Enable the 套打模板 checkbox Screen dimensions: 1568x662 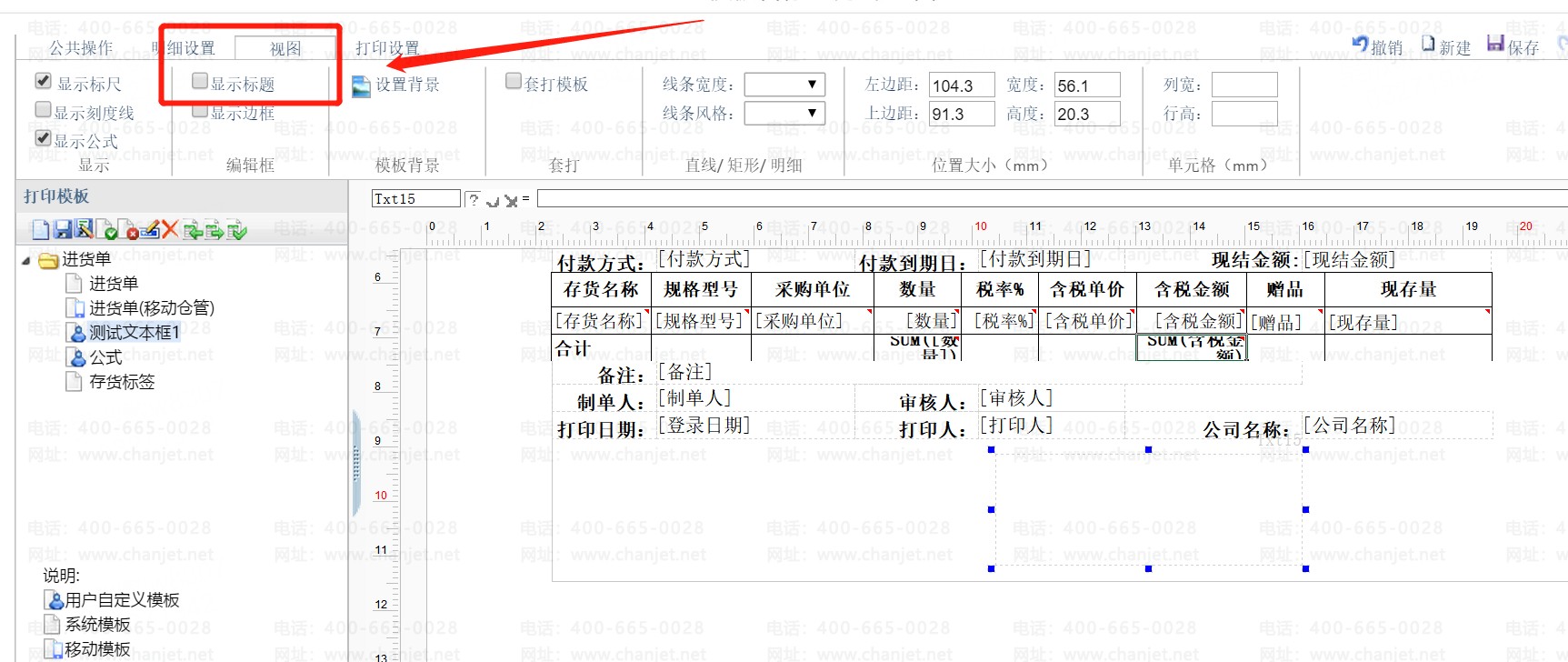pyautogui.click(x=514, y=82)
